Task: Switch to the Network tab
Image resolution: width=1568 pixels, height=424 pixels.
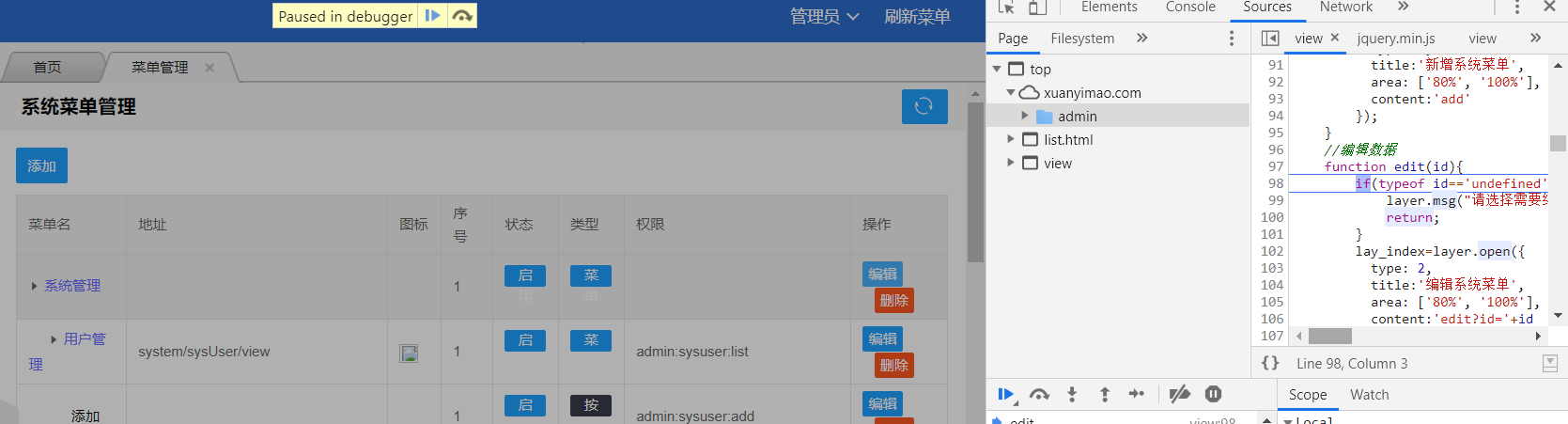Action: 1345,8
